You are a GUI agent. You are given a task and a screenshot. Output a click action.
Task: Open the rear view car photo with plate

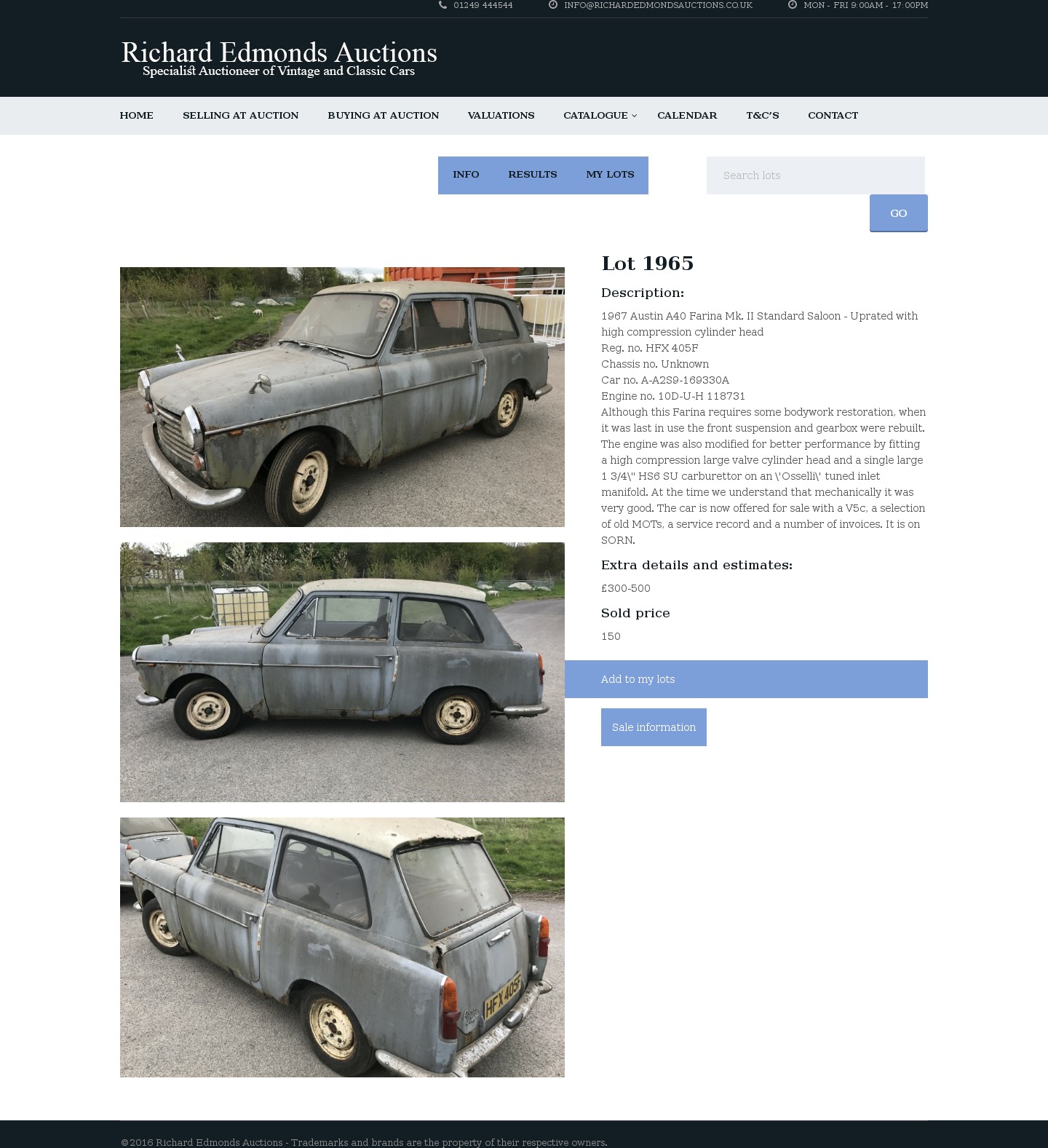(x=342, y=947)
